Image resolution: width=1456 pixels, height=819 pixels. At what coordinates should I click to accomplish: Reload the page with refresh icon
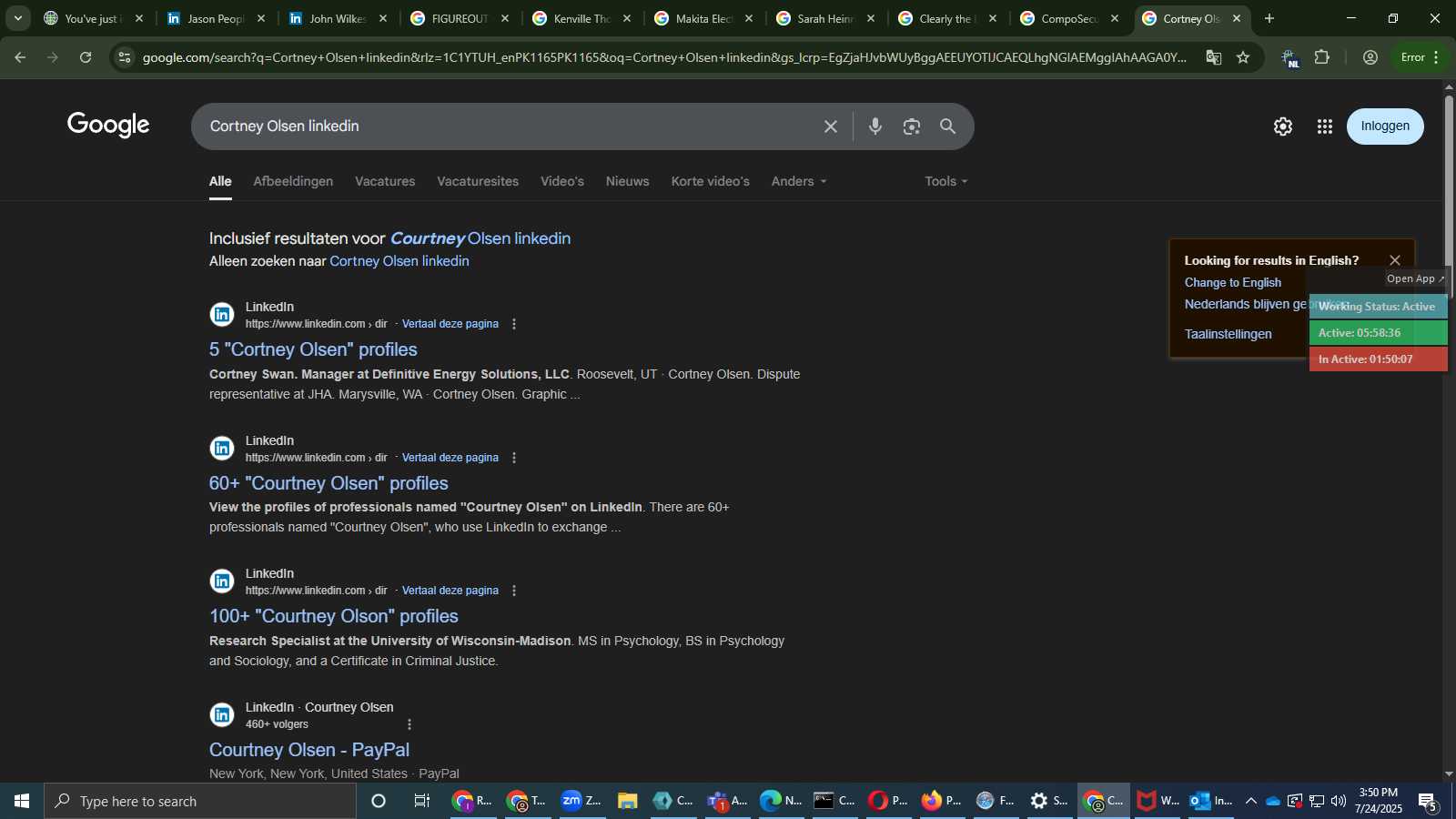(86, 57)
